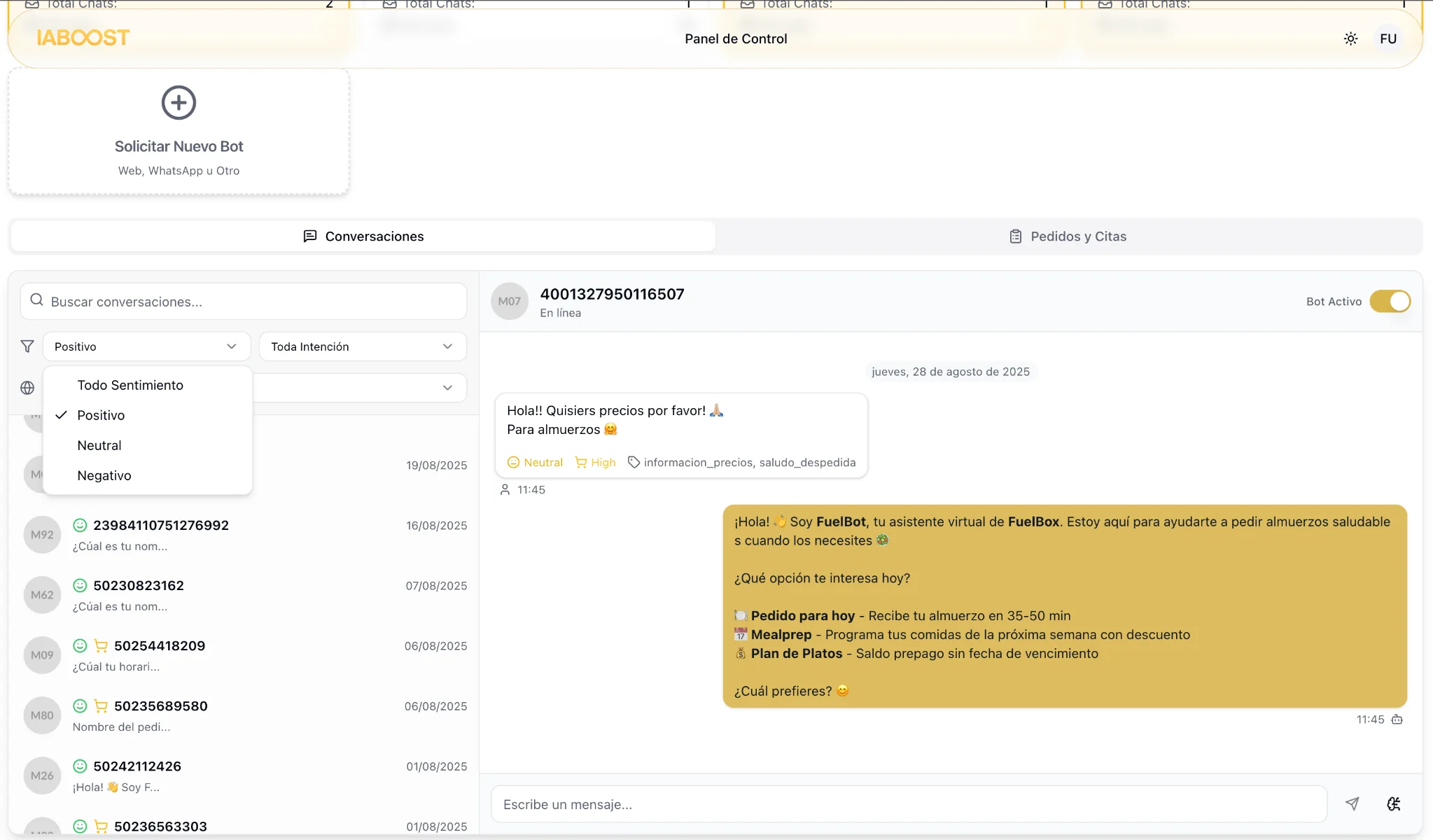Screen dimensions: 1433x840
Task: Click the smiley sentiment icon beside 23984110751276992
Action: [x=79, y=524]
